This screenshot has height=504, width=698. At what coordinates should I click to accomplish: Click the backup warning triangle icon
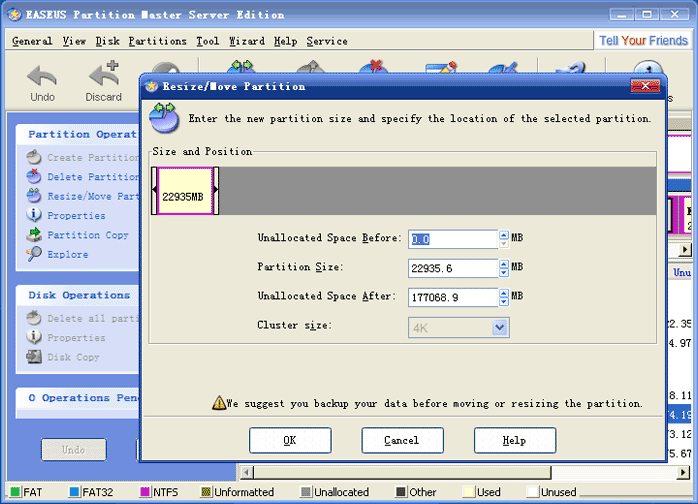[219, 403]
